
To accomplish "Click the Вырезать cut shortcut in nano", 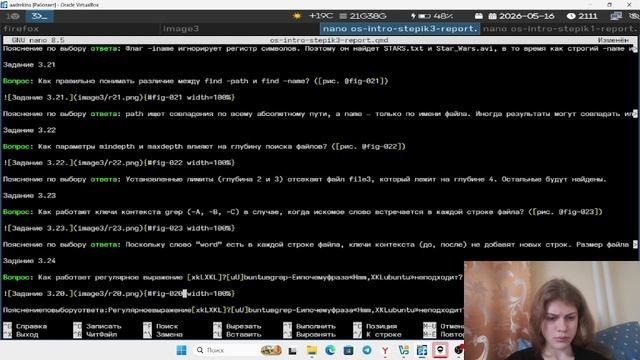I will [238, 326].
